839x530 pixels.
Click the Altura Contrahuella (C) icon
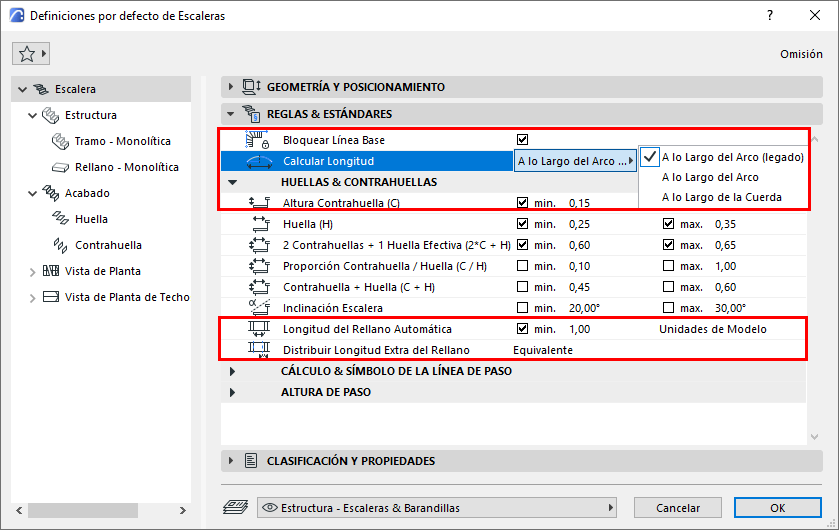tap(260, 203)
